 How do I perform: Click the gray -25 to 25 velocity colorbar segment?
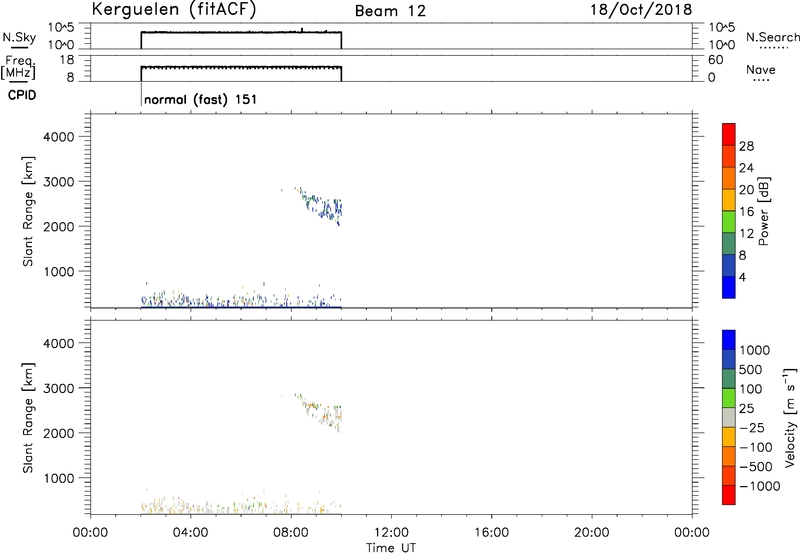[729, 418]
